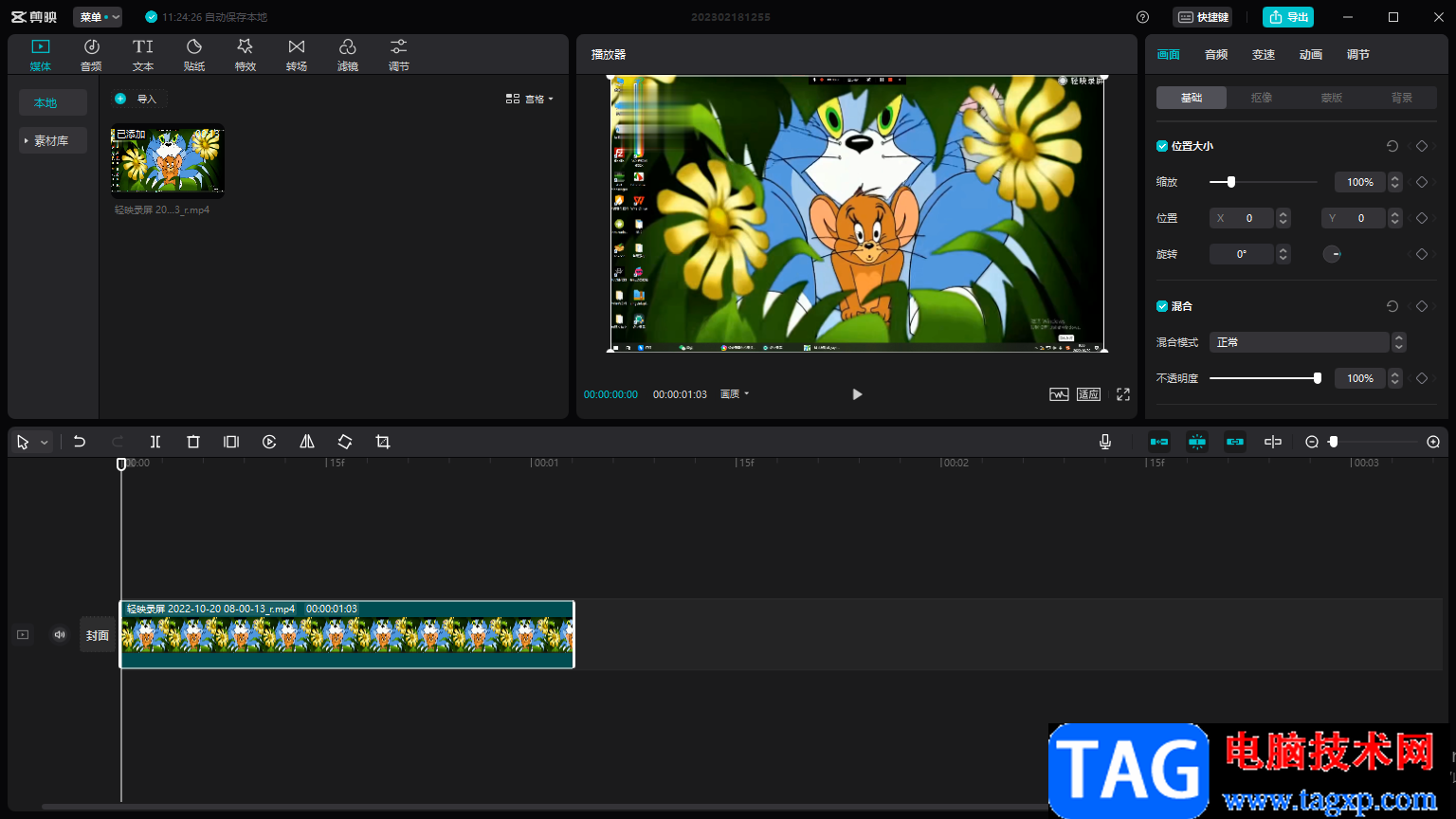
Task: Click the microphone record voiceover icon
Action: pos(1105,442)
